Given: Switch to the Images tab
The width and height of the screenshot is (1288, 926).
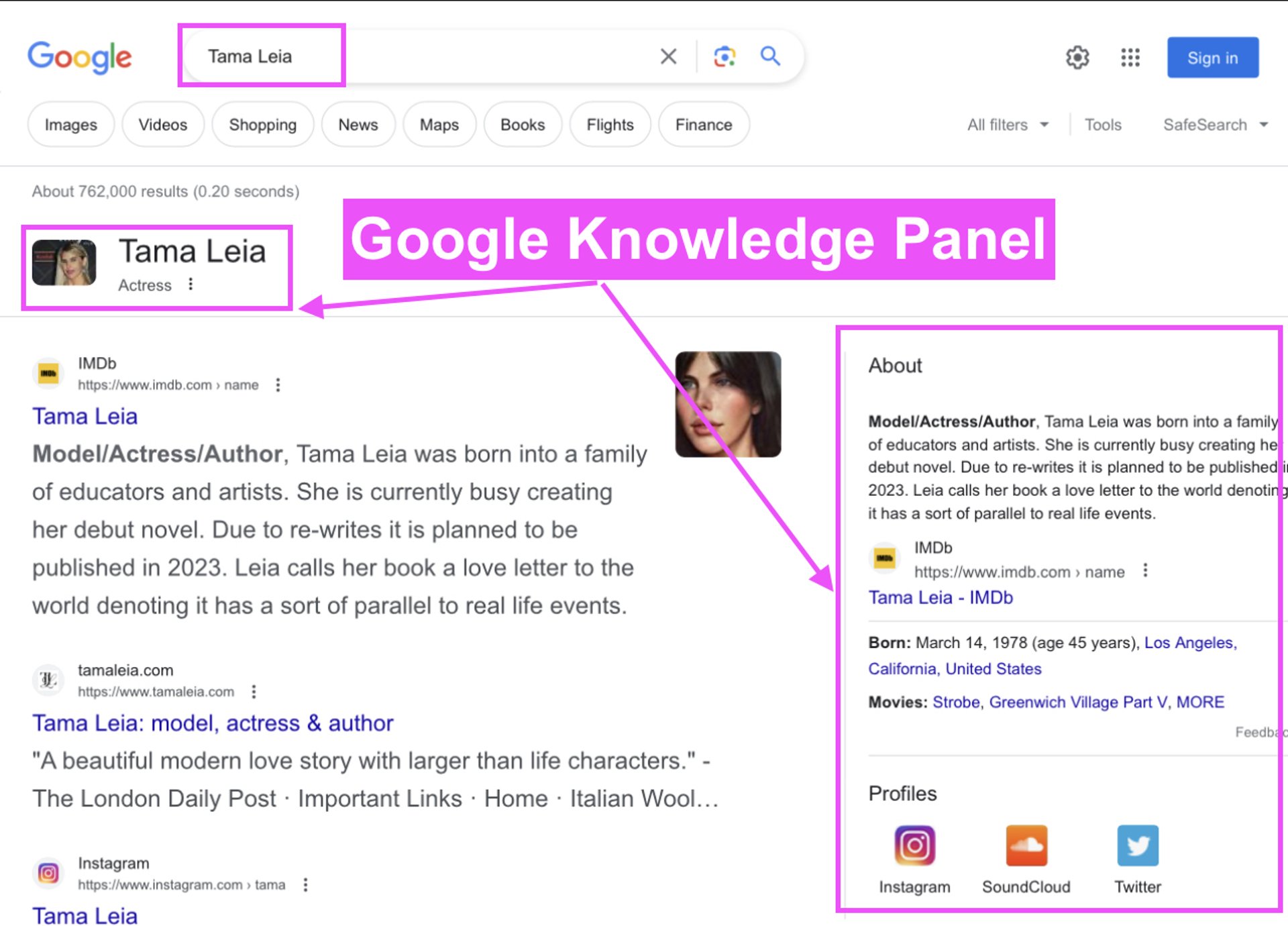Looking at the screenshot, I should tap(70, 125).
